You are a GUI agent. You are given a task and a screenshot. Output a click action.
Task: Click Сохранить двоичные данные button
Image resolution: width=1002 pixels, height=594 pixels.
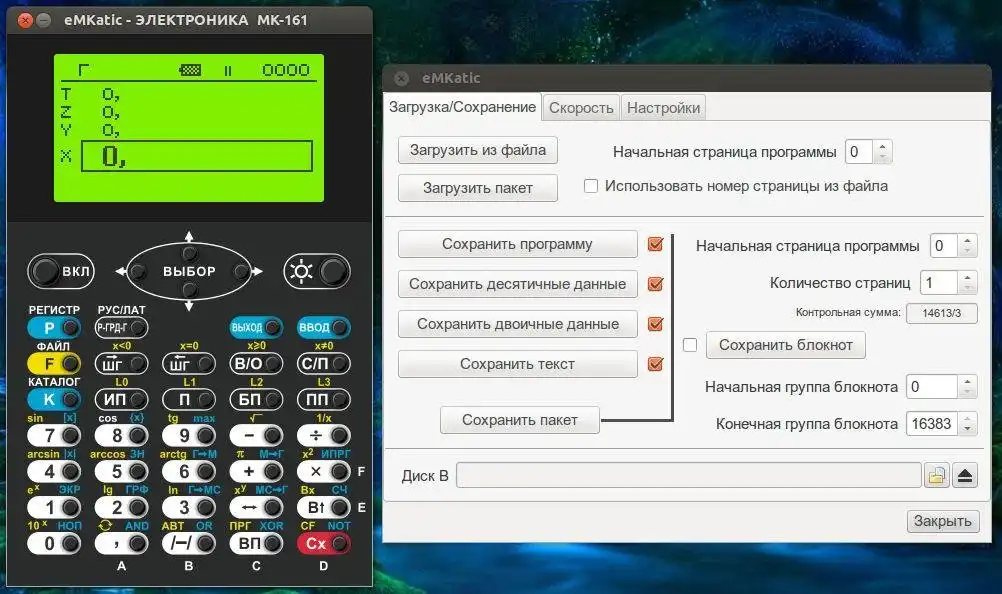coord(518,324)
